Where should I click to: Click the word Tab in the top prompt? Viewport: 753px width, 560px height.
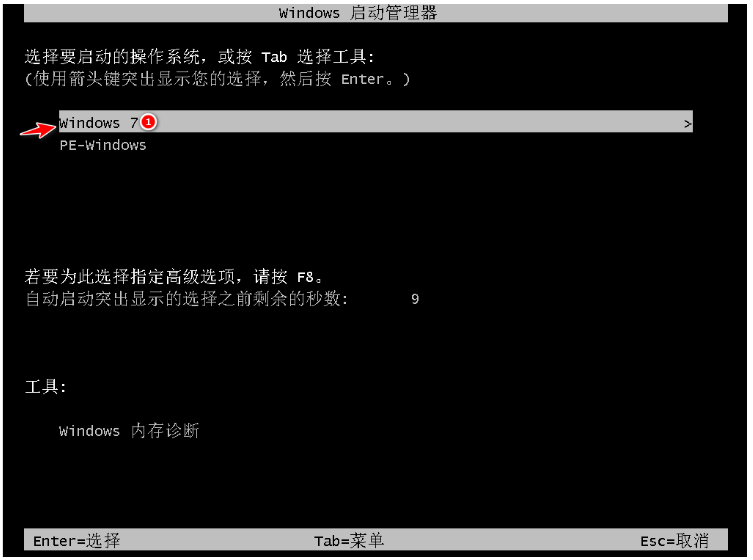click(x=274, y=58)
